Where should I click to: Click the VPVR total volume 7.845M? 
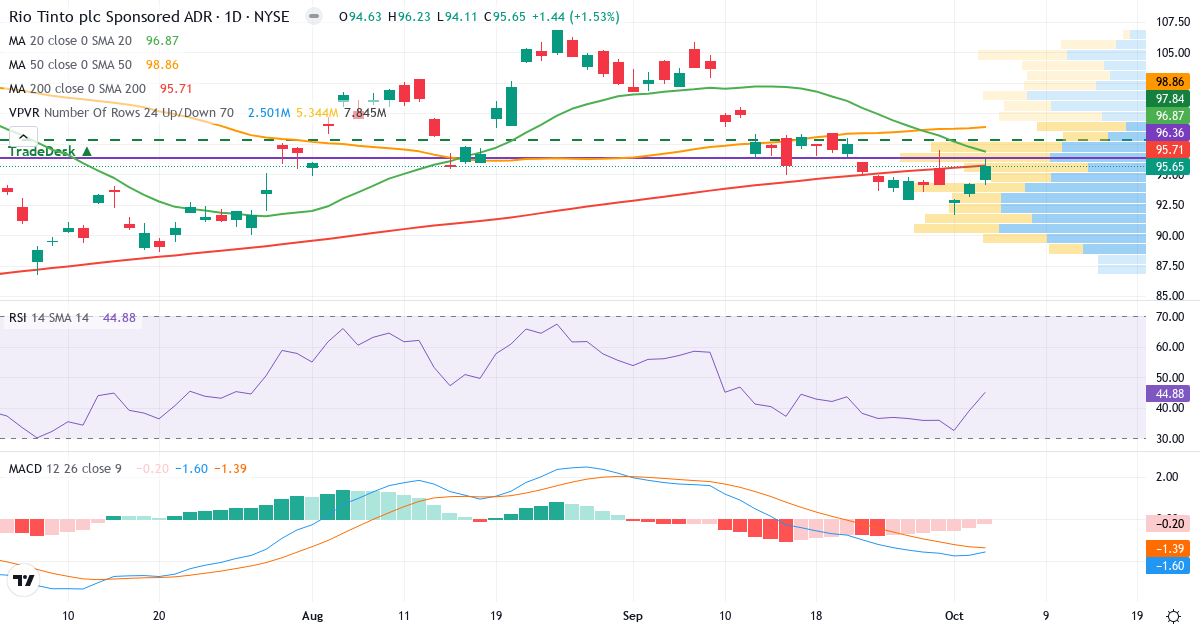coord(365,112)
